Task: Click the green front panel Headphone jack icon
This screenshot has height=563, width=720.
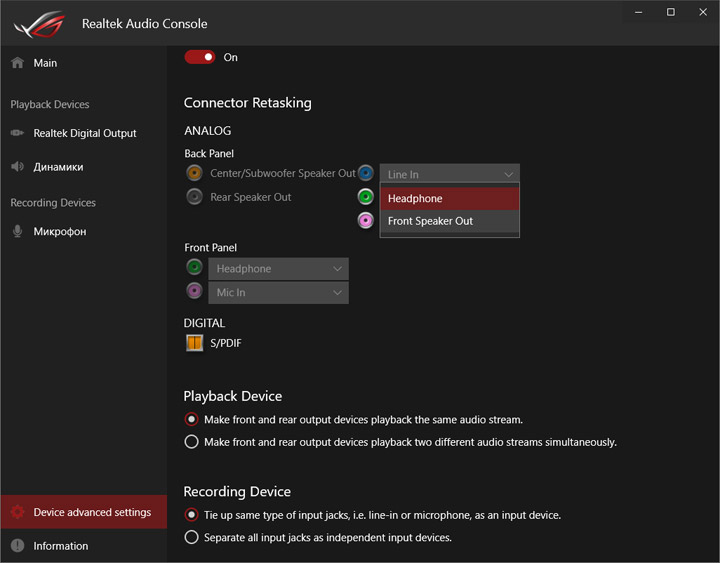Action: pos(194,268)
